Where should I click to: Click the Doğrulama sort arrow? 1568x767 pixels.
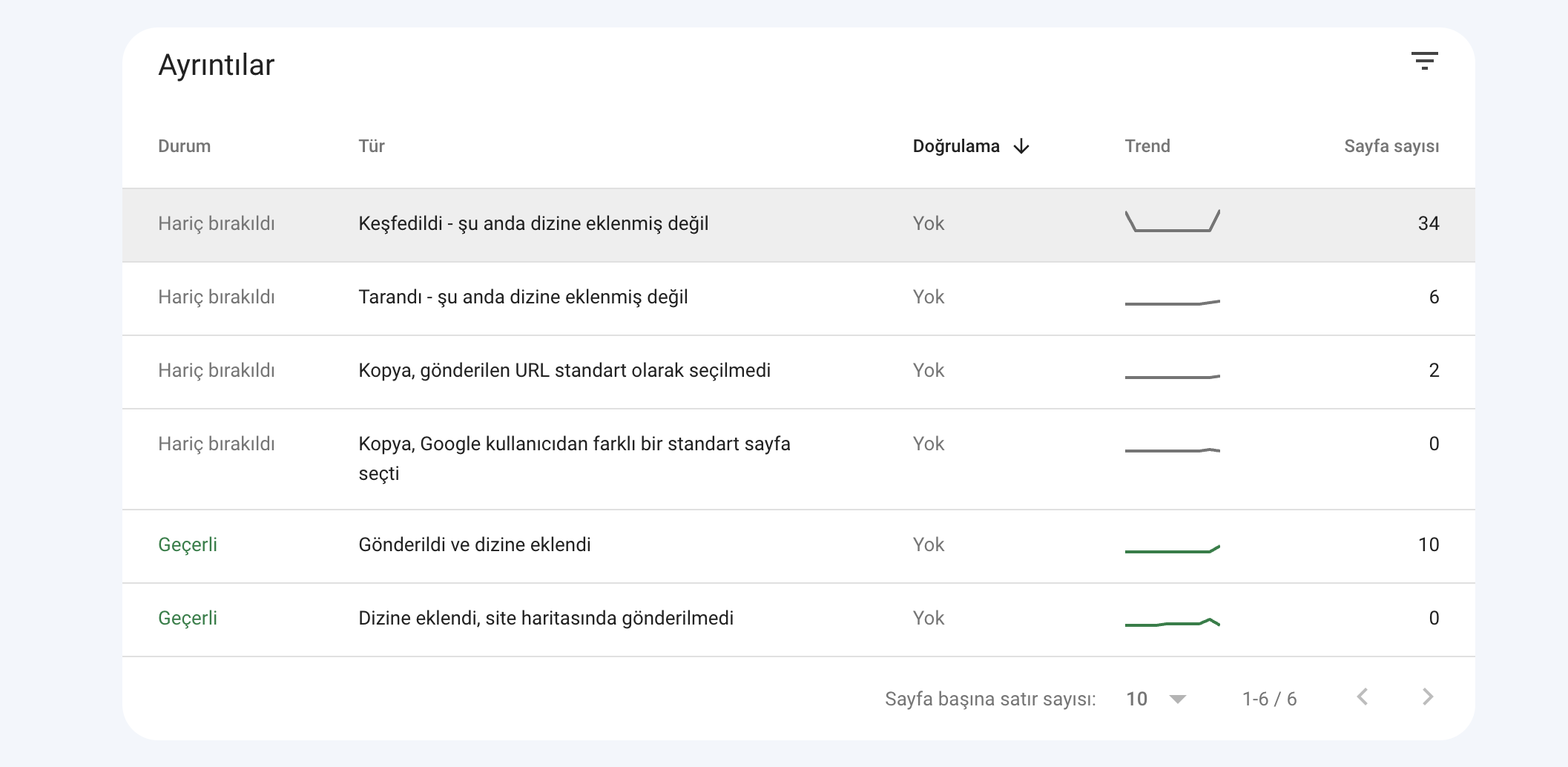(1021, 146)
